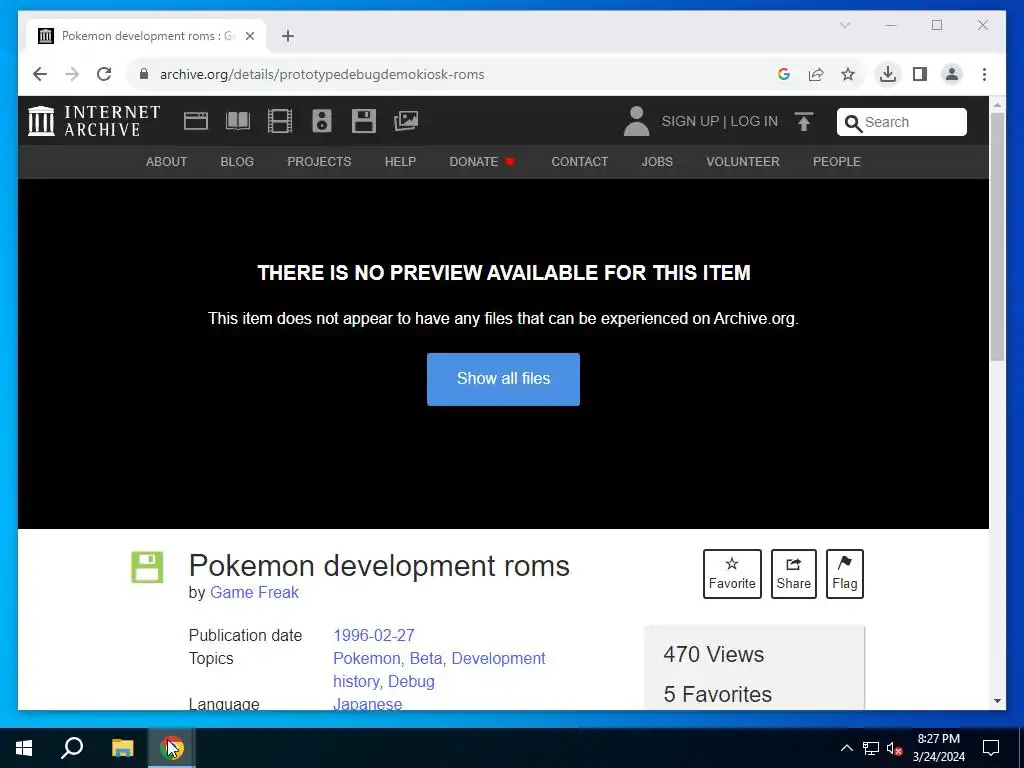The height and width of the screenshot is (768, 1024).
Task: Open the Images picture icon
Action: click(x=406, y=121)
